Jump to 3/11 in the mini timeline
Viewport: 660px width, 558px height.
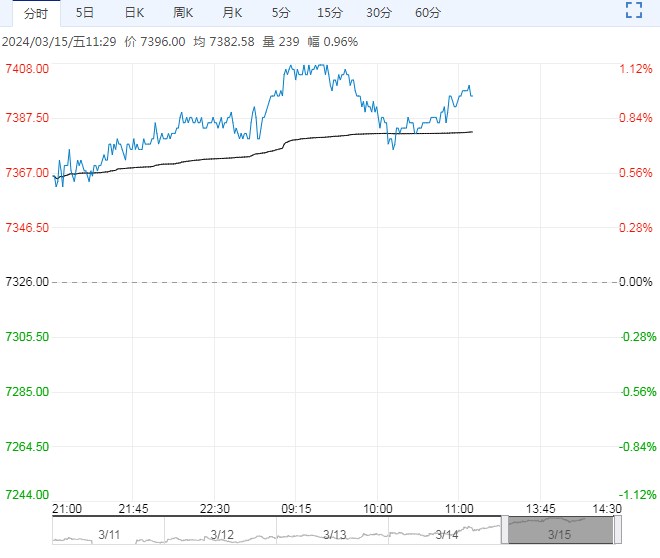[x=109, y=535]
